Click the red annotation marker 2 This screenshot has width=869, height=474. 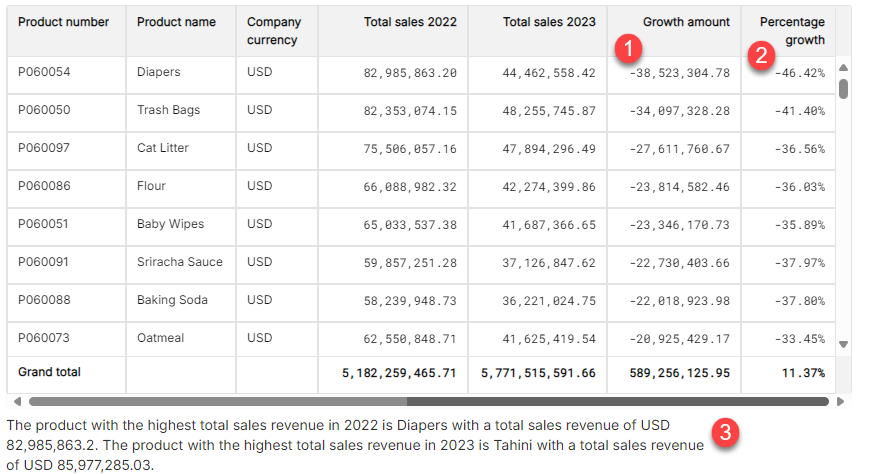click(762, 55)
